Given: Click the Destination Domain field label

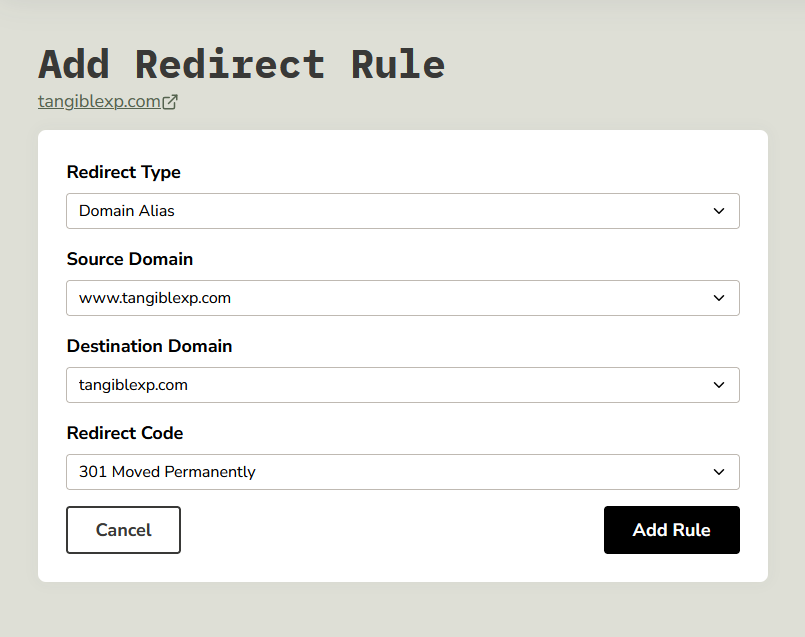Looking at the screenshot, I should [149, 346].
